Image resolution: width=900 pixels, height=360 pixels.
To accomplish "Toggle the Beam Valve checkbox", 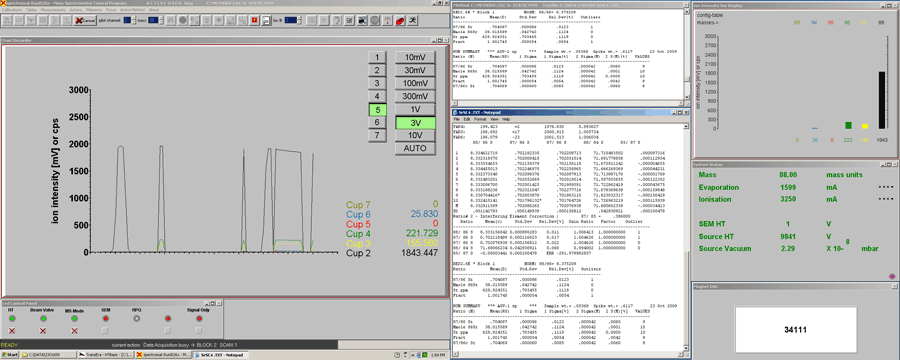I will pos(42,331).
